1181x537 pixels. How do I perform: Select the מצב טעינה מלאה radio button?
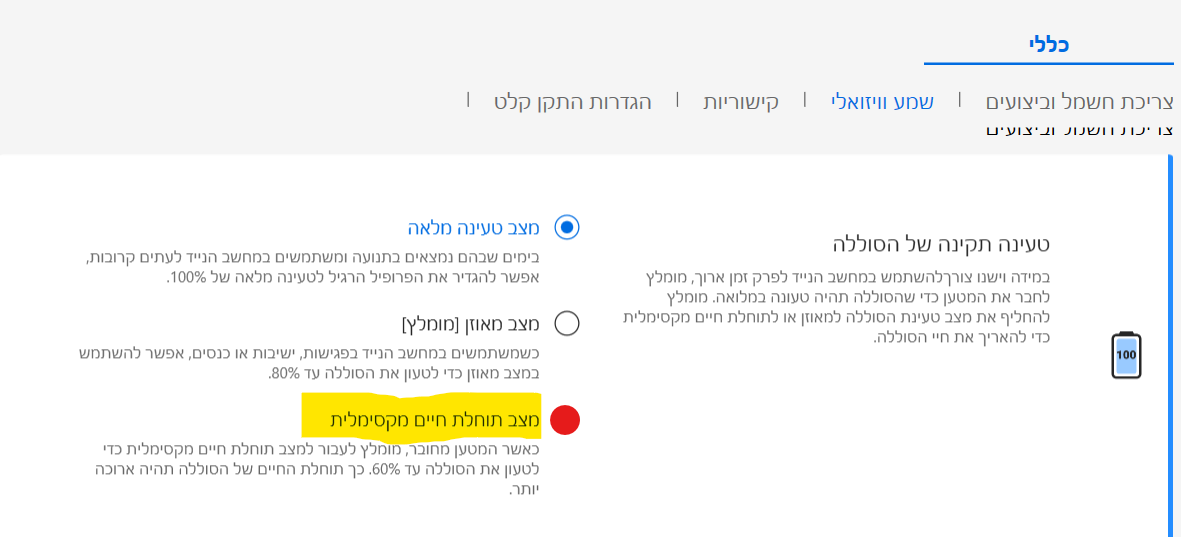coord(567,228)
